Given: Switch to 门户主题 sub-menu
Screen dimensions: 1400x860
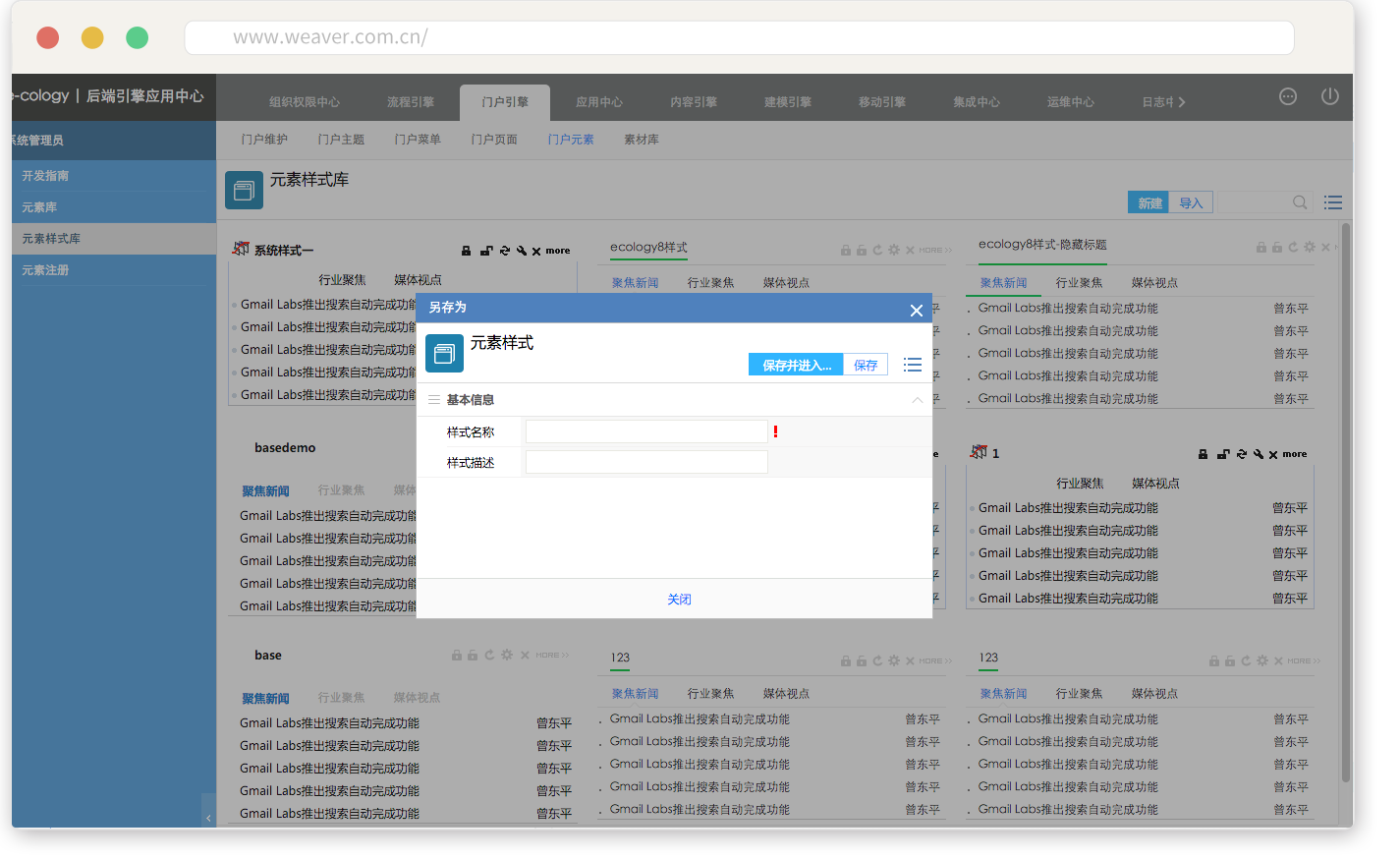Looking at the screenshot, I should pos(341,140).
